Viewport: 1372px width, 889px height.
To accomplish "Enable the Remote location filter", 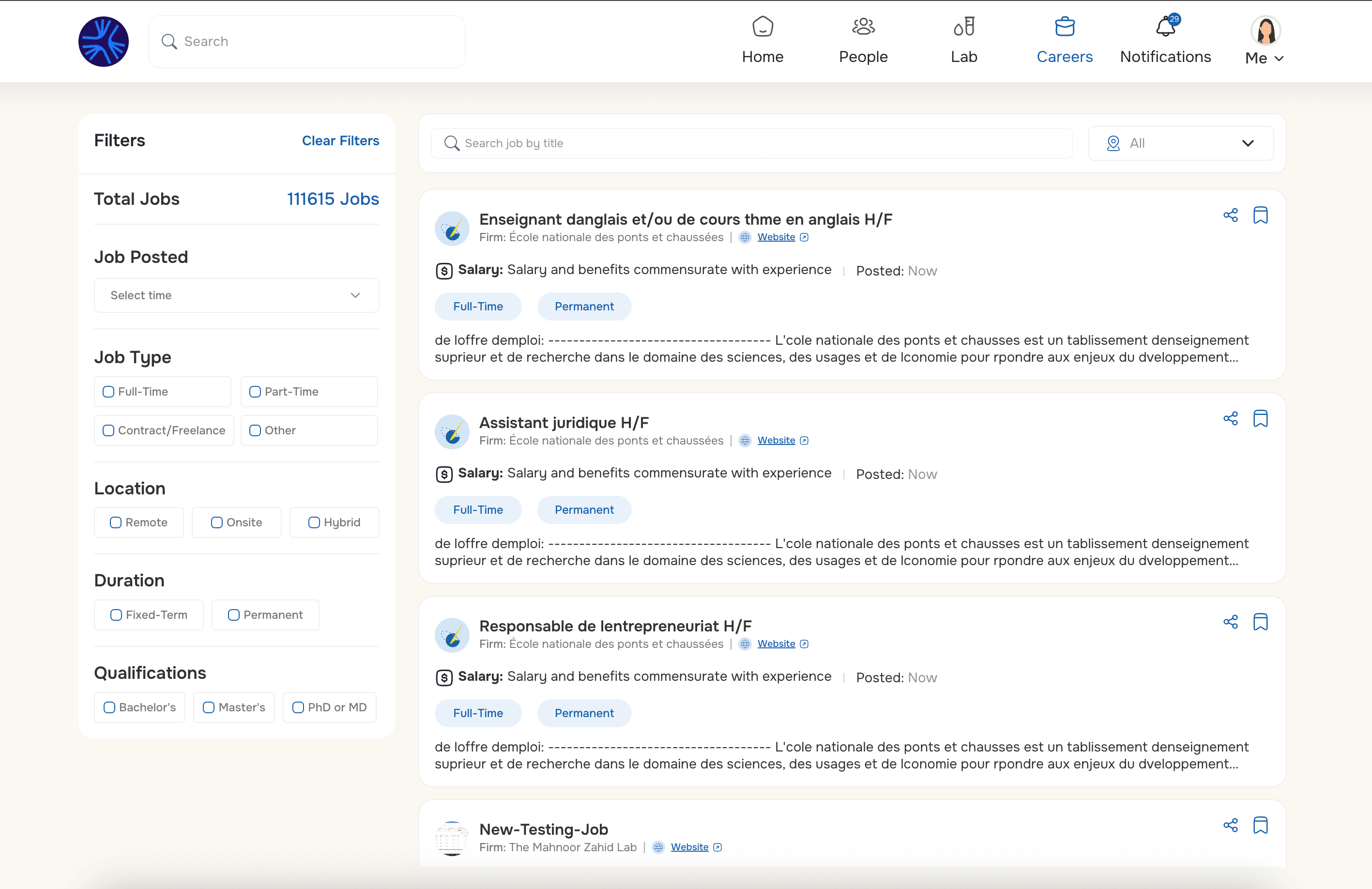I will (x=116, y=522).
